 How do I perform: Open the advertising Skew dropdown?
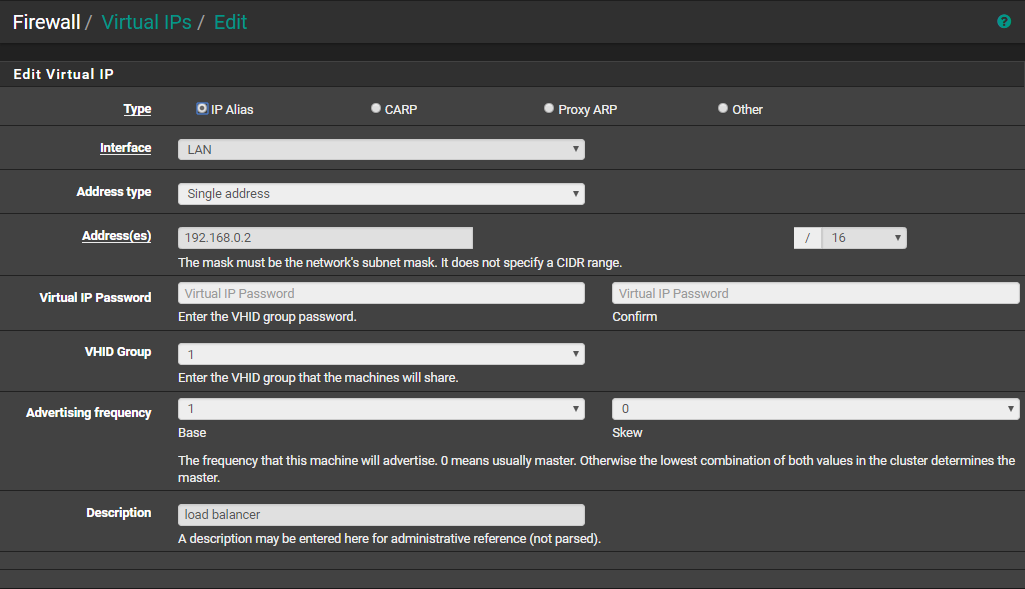[815, 409]
